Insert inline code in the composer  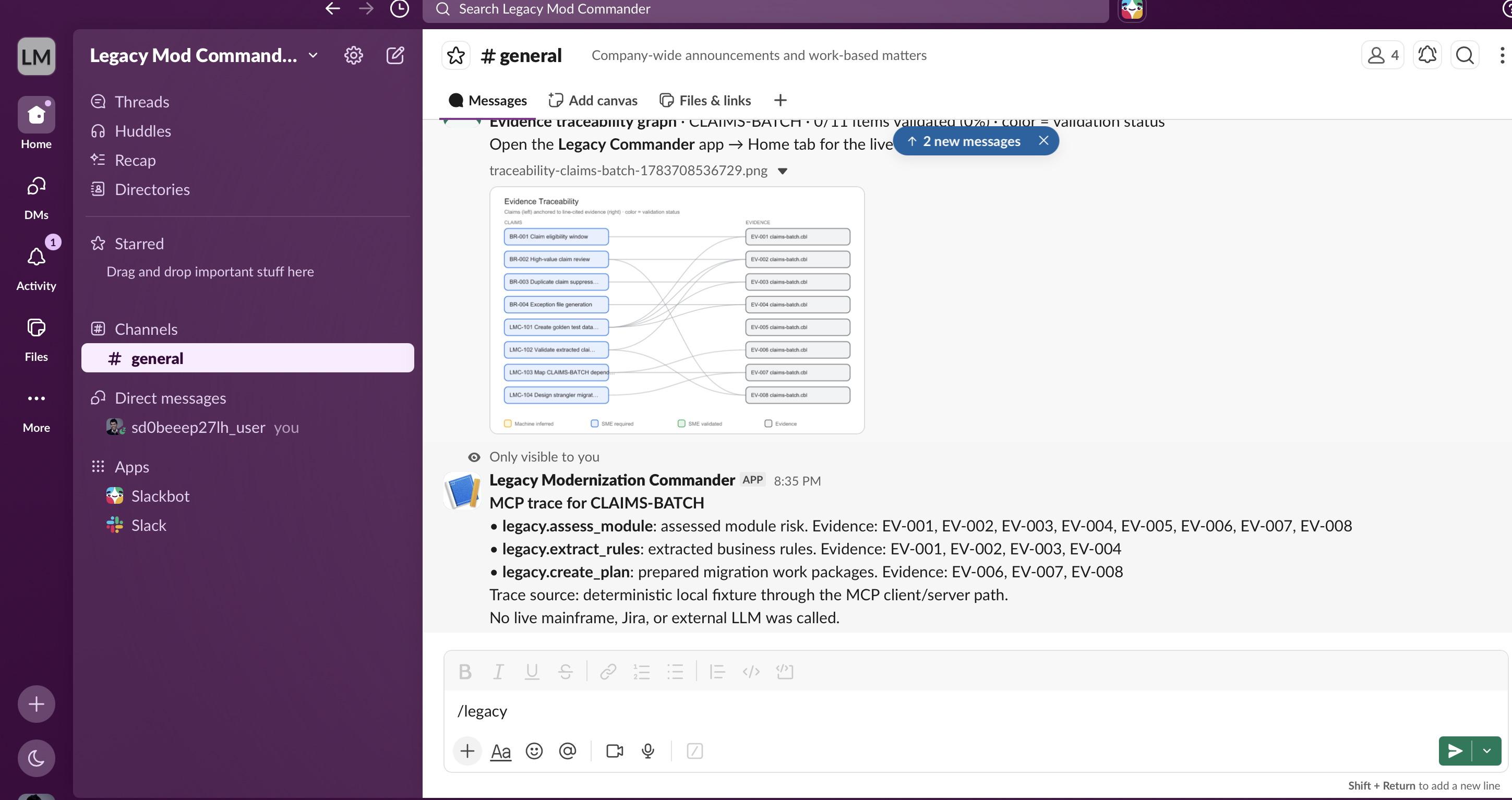point(751,672)
